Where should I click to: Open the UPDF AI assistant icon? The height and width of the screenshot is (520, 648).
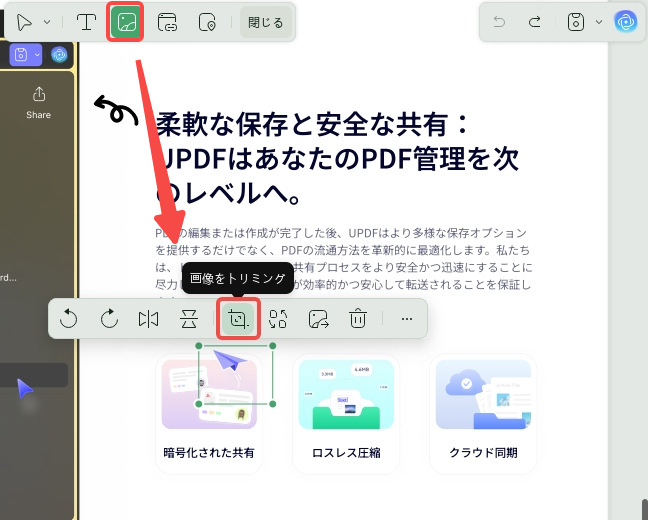click(626, 21)
